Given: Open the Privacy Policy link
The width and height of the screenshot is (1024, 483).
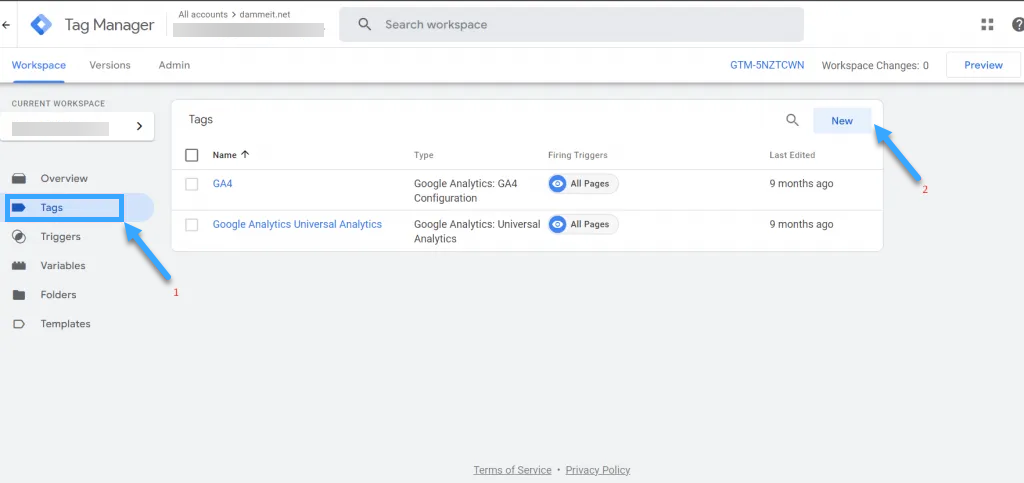Looking at the screenshot, I should (598, 470).
